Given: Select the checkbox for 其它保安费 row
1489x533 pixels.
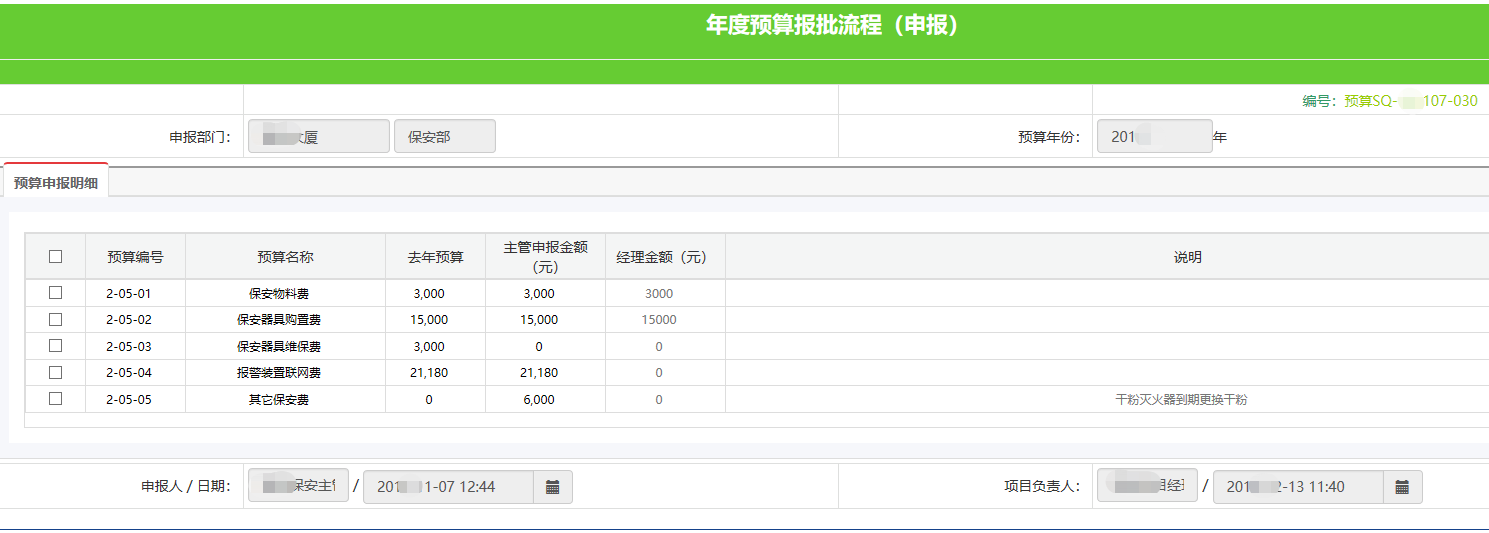Looking at the screenshot, I should [x=55, y=398].
